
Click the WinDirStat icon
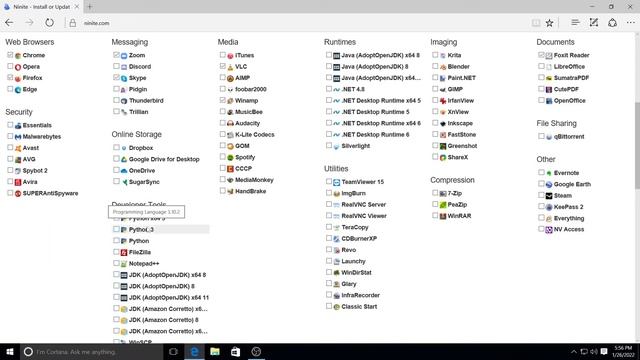coord(336,273)
